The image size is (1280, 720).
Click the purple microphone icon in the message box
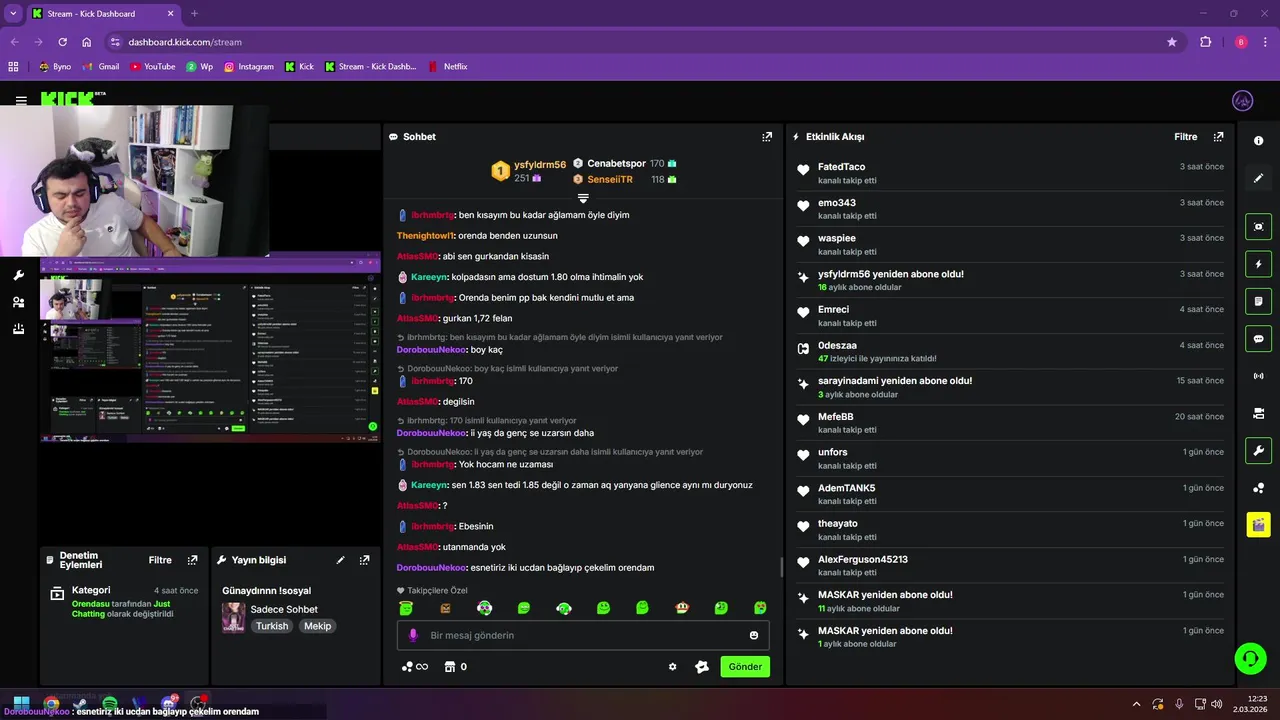point(413,635)
